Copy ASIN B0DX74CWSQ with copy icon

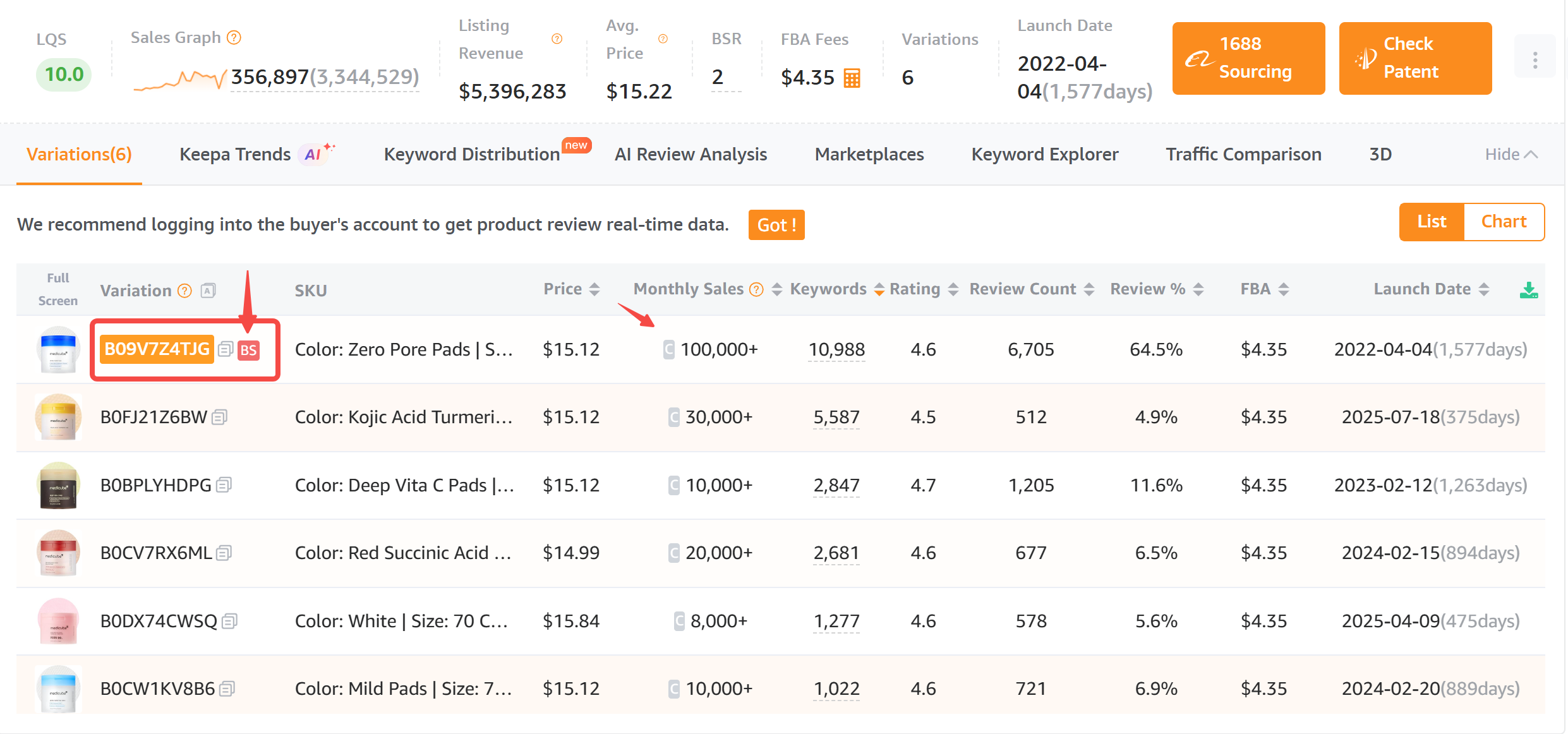click(x=229, y=622)
